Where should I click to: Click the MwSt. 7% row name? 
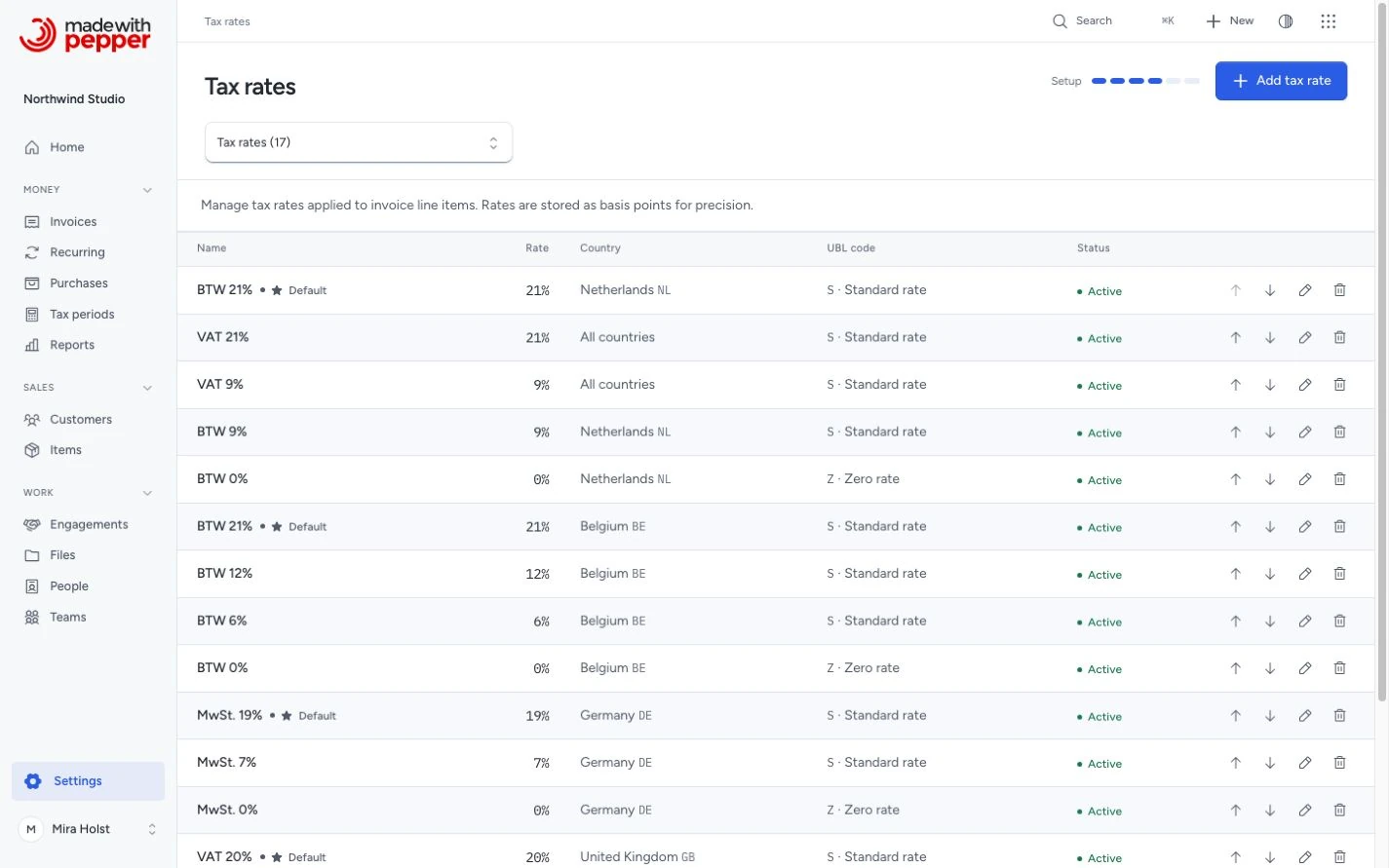(x=227, y=763)
